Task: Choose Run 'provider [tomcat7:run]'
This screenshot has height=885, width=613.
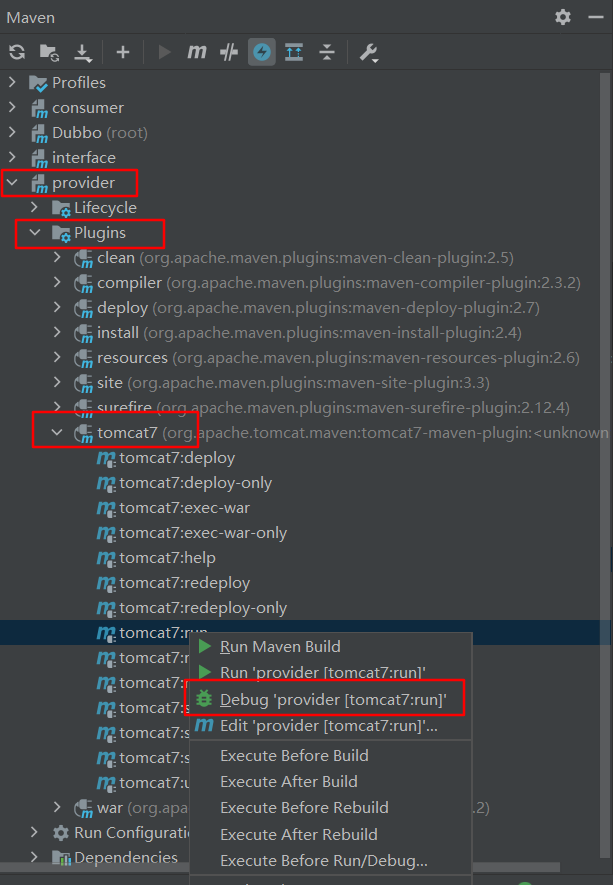Action: pyautogui.click(x=330, y=672)
